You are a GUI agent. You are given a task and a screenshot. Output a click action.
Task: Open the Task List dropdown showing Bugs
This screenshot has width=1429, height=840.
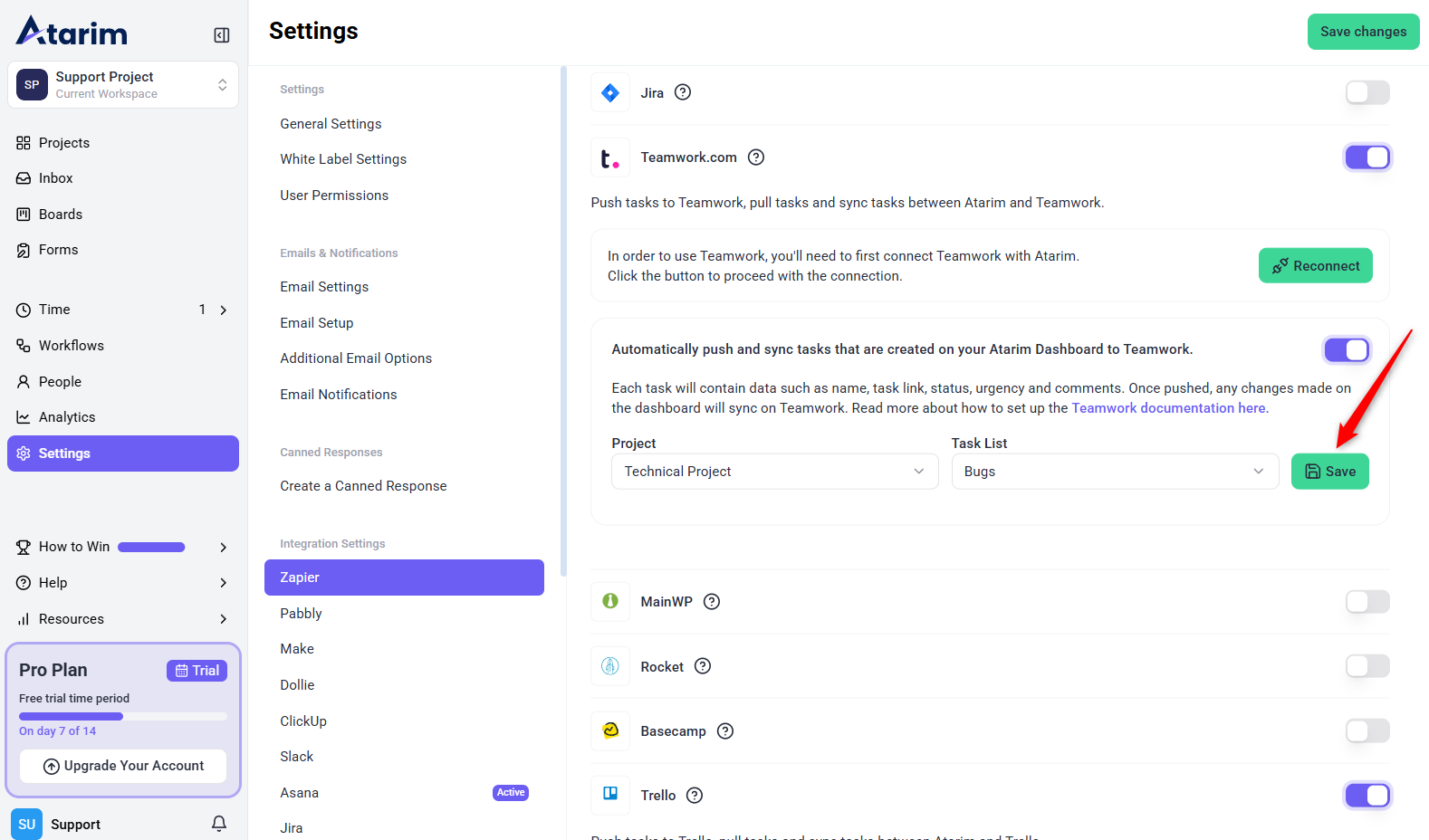pyautogui.click(x=1114, y=472)
